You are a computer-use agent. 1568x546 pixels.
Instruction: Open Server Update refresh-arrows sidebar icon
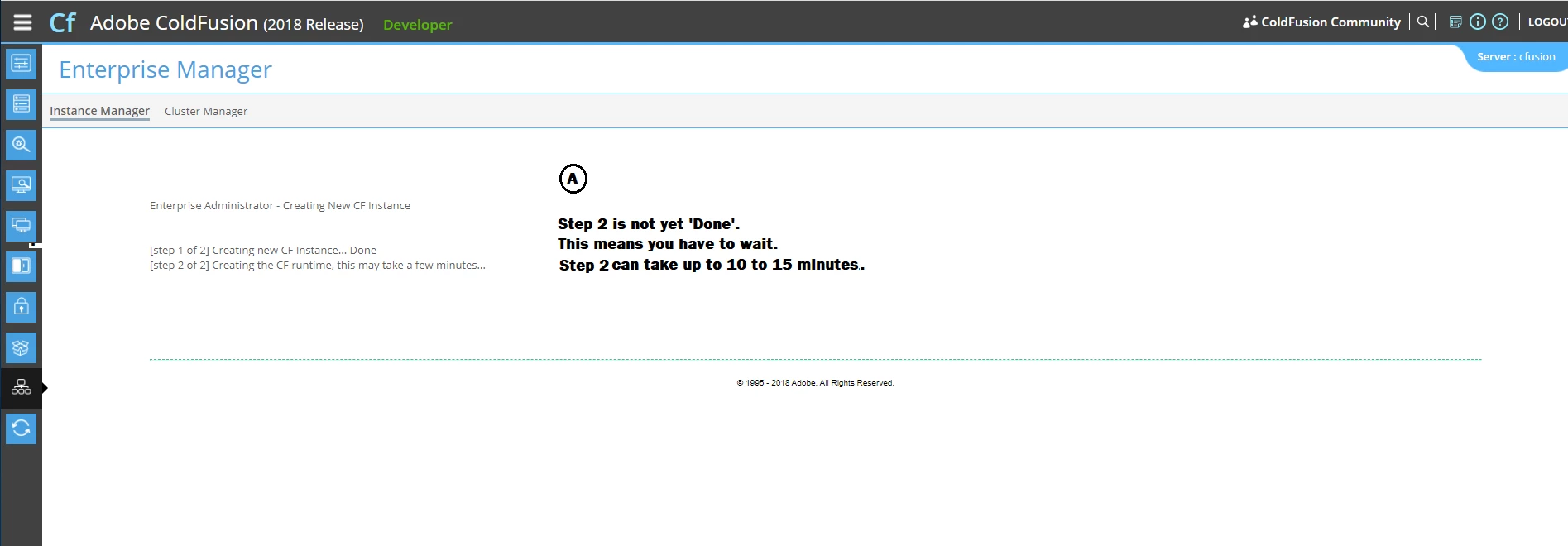coord(22,429)
